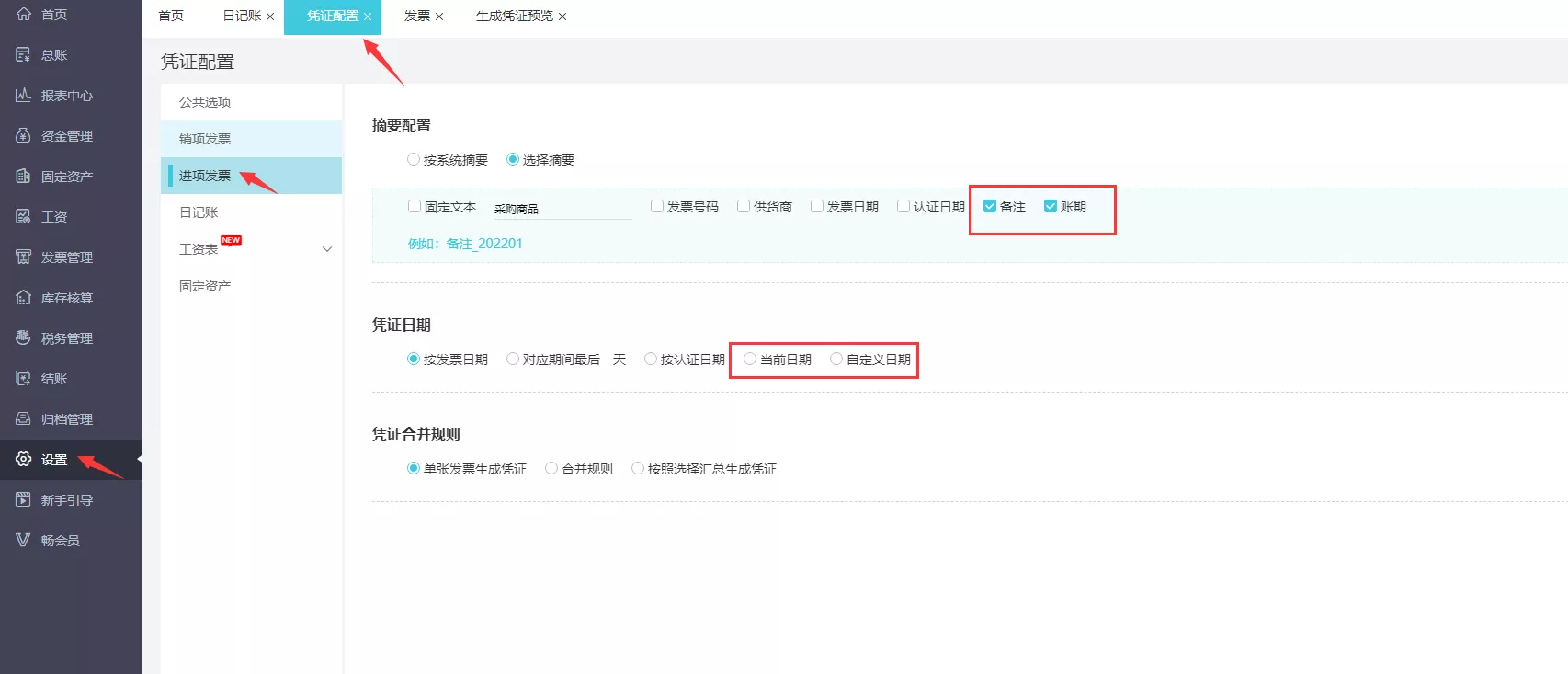Click the 发票管理 sidebar label

67,257
